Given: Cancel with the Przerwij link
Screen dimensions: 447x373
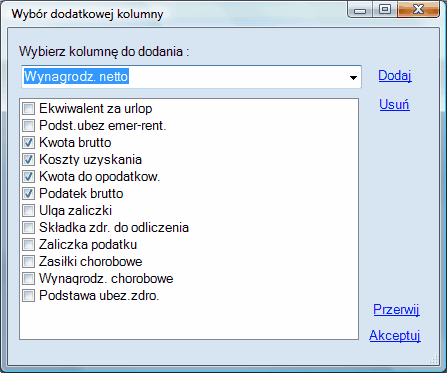Looking at the screenshot, I should tap(396, 310).
